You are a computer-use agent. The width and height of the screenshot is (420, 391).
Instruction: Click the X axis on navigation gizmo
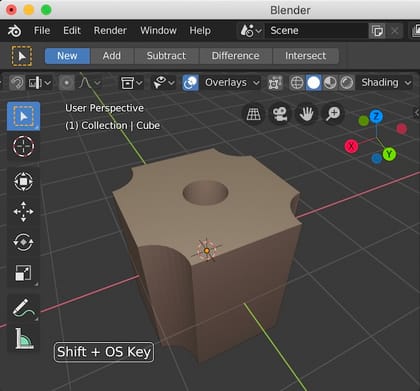(x=351, y=146)
